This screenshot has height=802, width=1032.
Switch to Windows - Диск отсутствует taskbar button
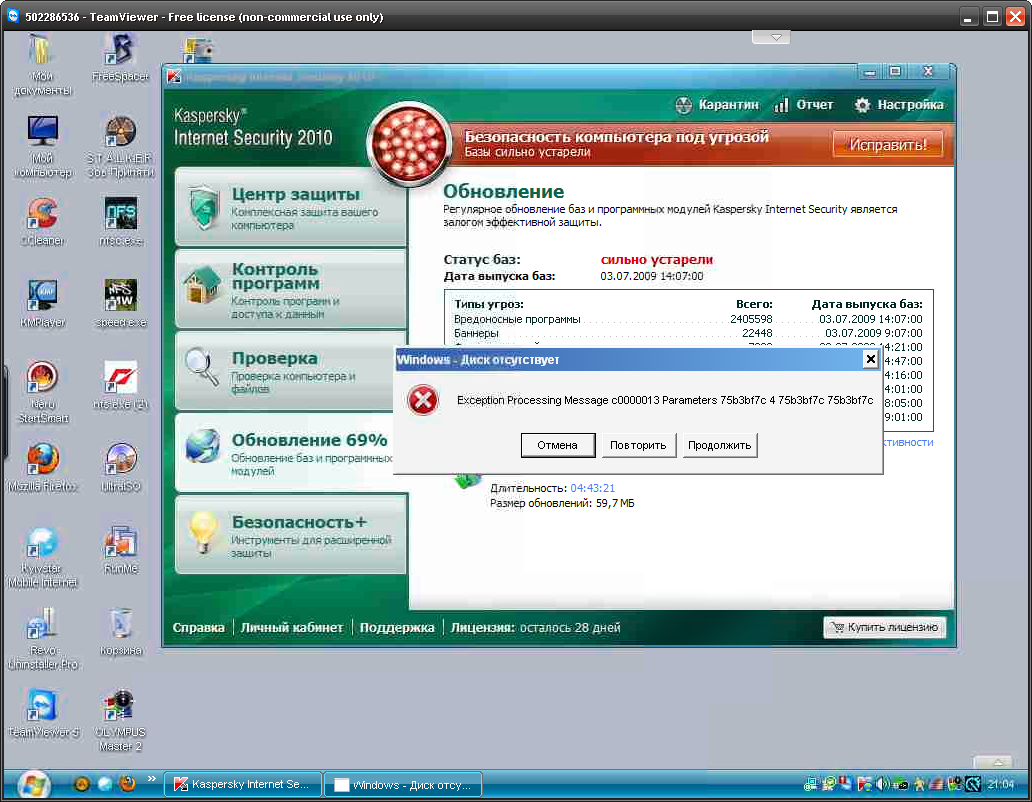pos(403,784)
